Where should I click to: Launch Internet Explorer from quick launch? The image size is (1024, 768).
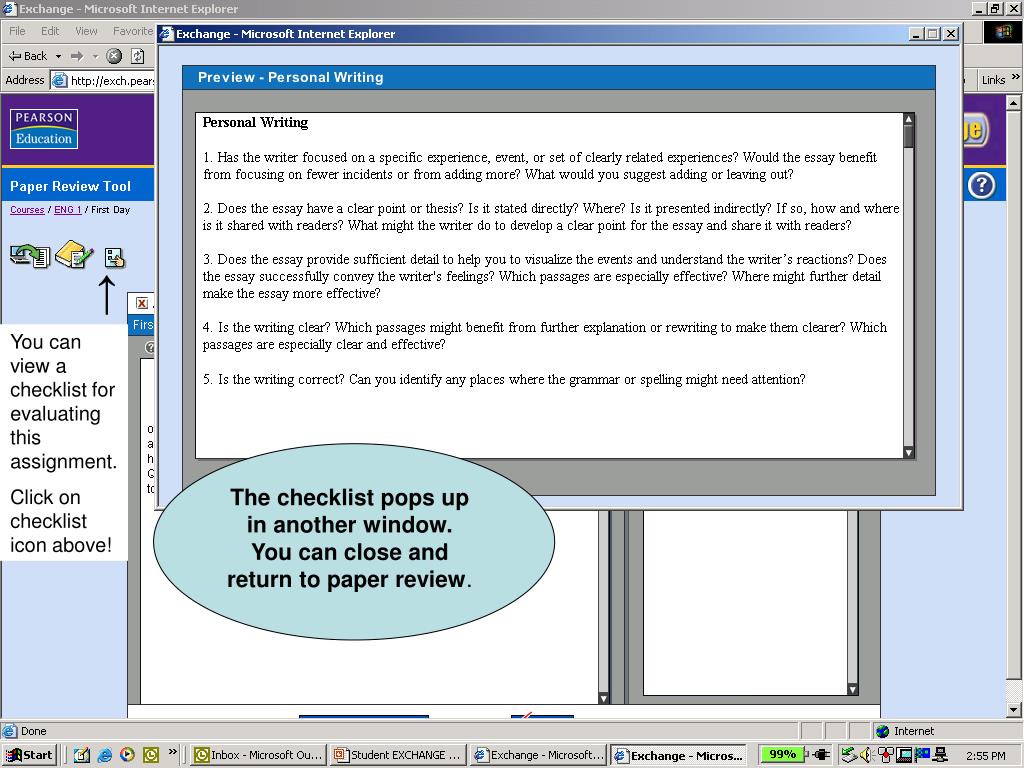tap(104, 755)
